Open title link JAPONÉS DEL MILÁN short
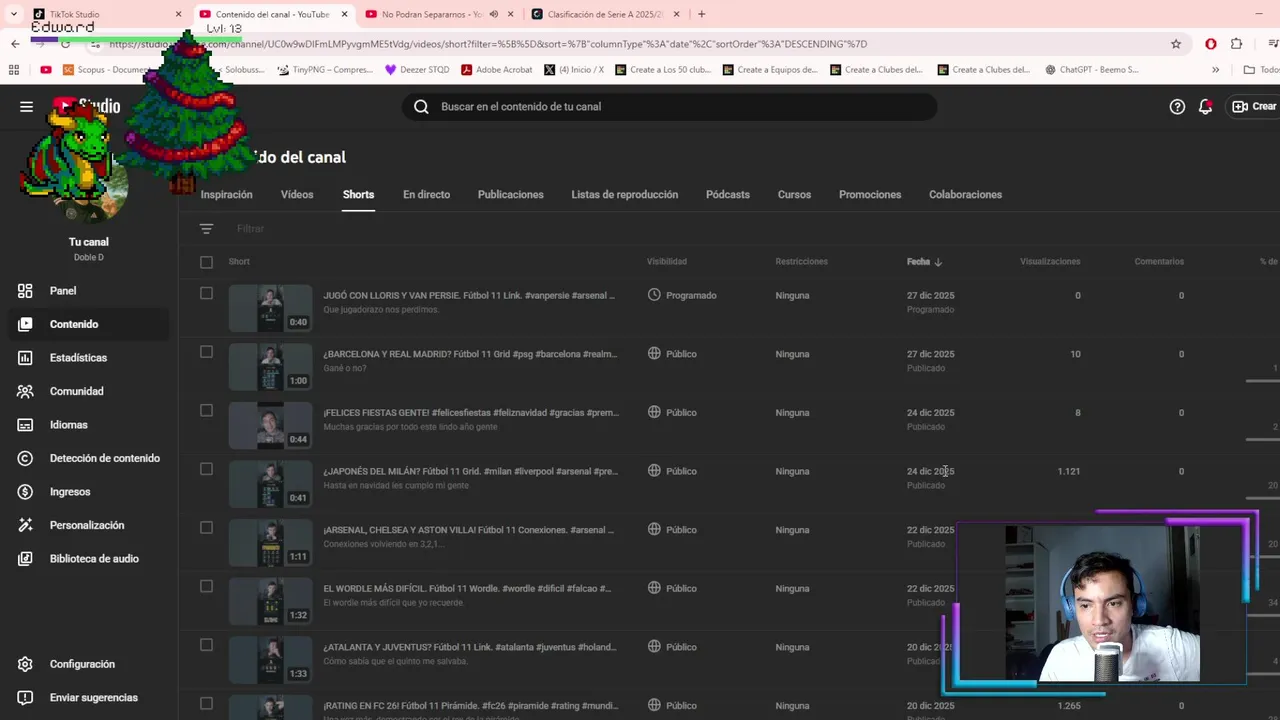The height and width of the screenshot is (720, 1280). pos(470,471)
